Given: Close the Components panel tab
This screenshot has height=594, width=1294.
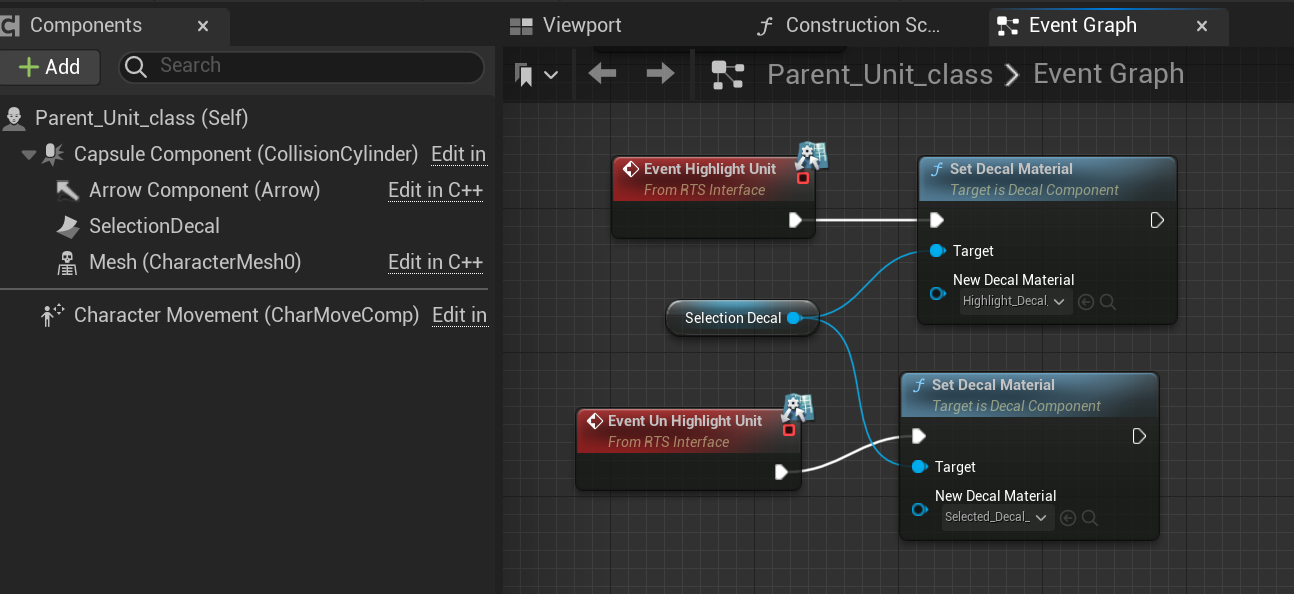Looking at the screenshot, I should click(x=203, y=26).
